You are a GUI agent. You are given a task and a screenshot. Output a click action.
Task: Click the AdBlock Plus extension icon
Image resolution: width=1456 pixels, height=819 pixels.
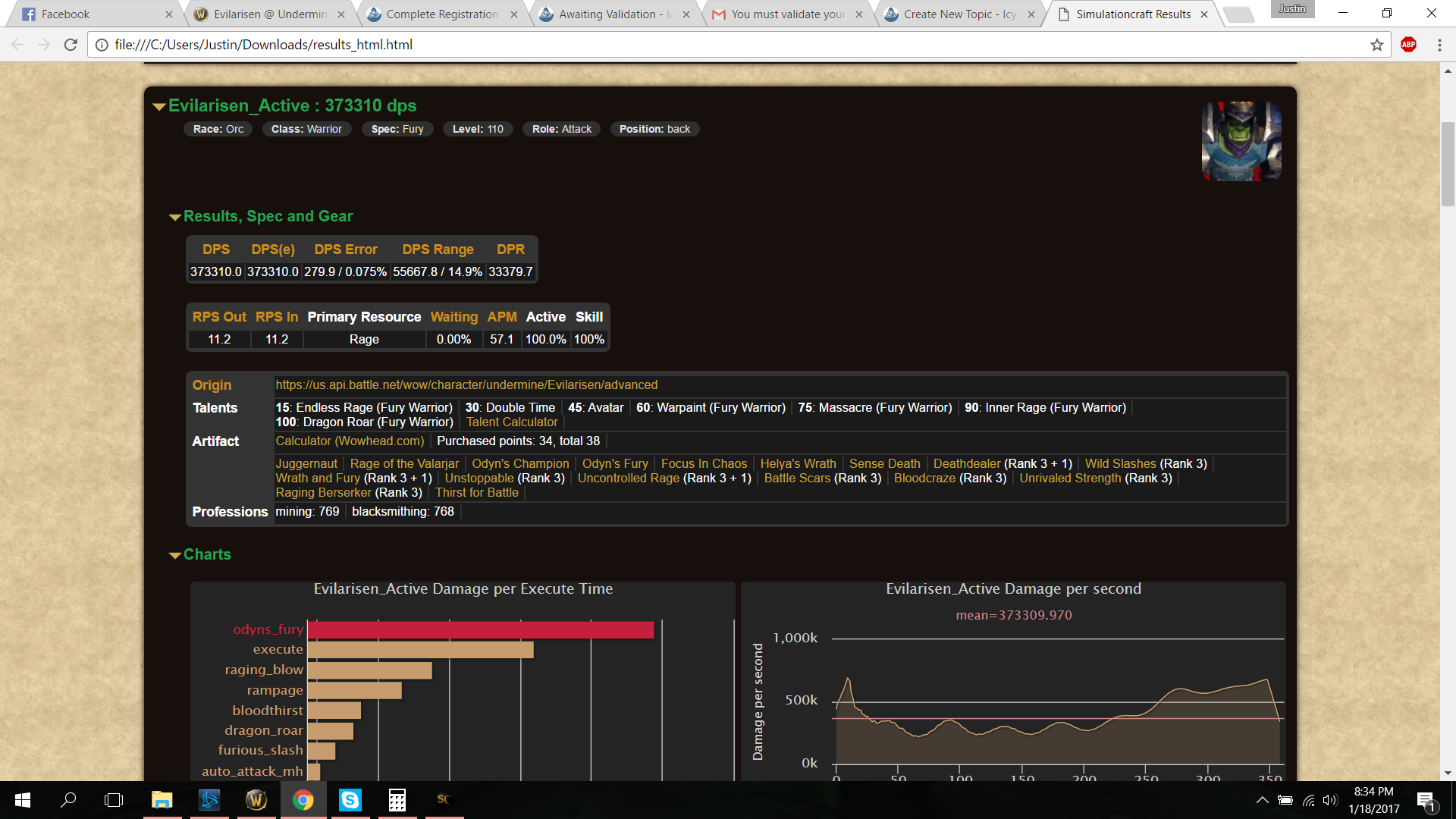1408,45
